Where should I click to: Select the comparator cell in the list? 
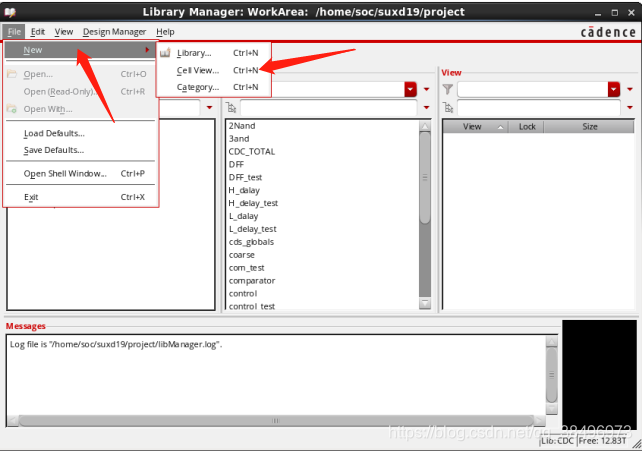point(252,281)
